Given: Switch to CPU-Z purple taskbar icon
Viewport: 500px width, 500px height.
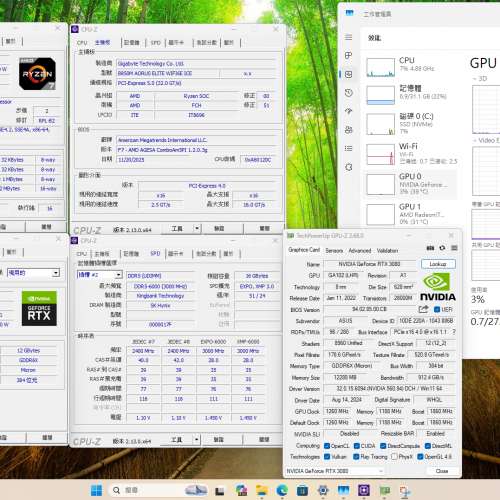Looking at the screenshot, I should (364, 491).
